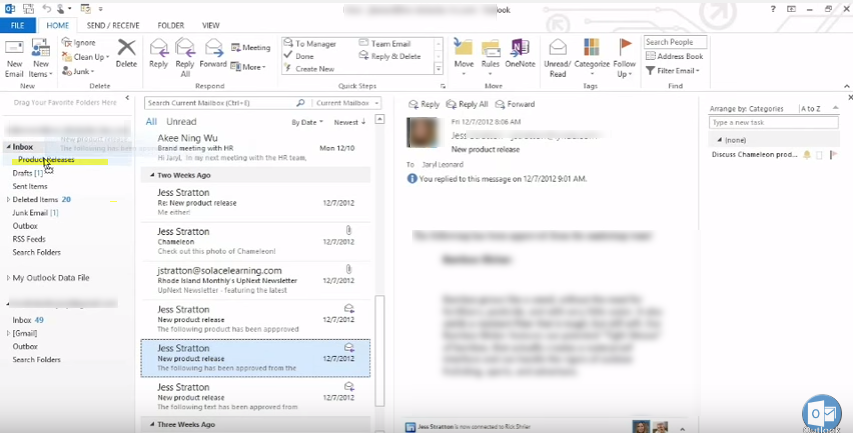Open the Categorize color menu
Viewport: 853px width, 433px height.
pyautogui.click(x=592, y=57)
